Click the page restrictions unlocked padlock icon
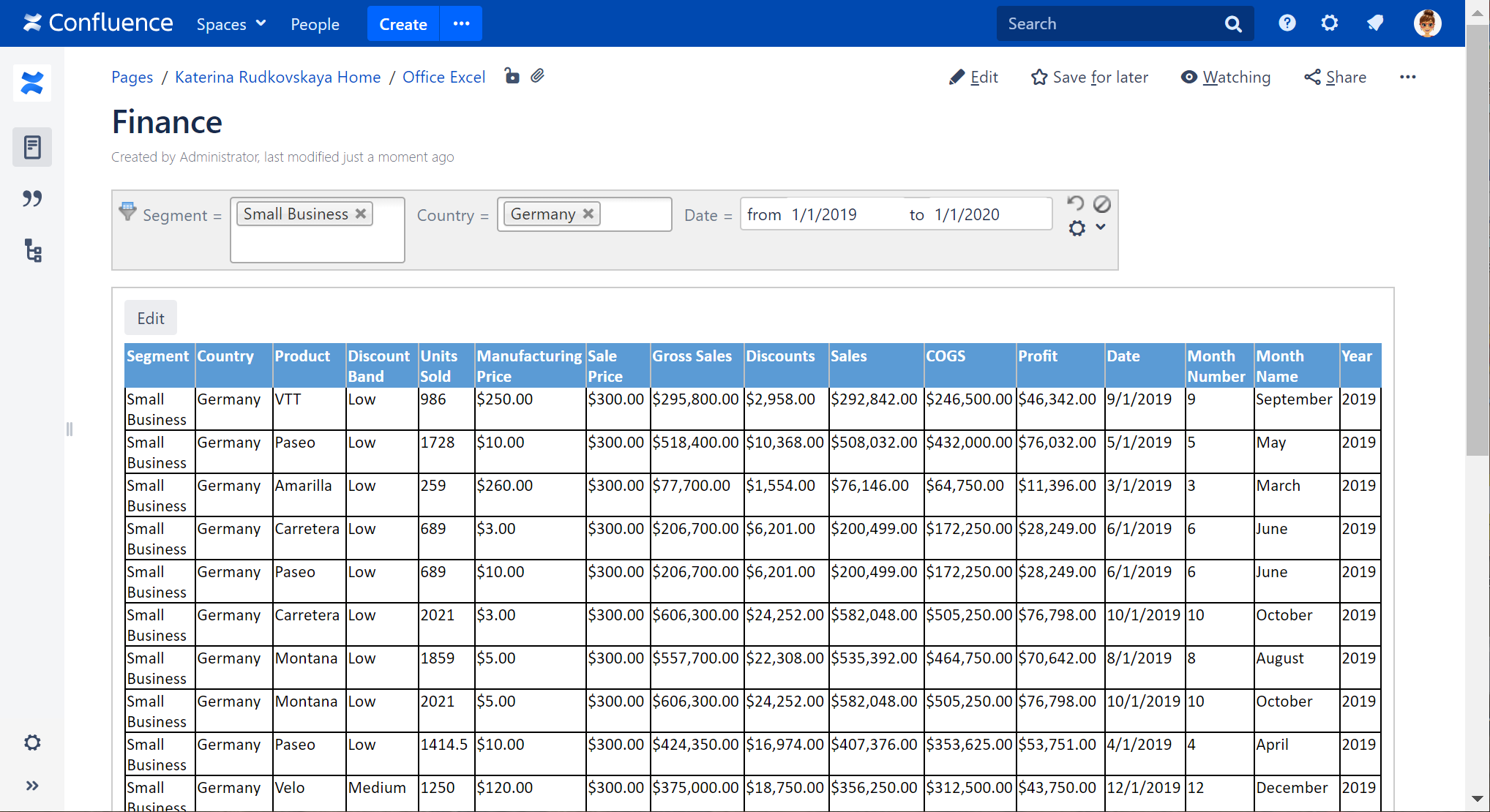Image resolution: width=1490 pixels, height=812 pixels. [512, 76]
